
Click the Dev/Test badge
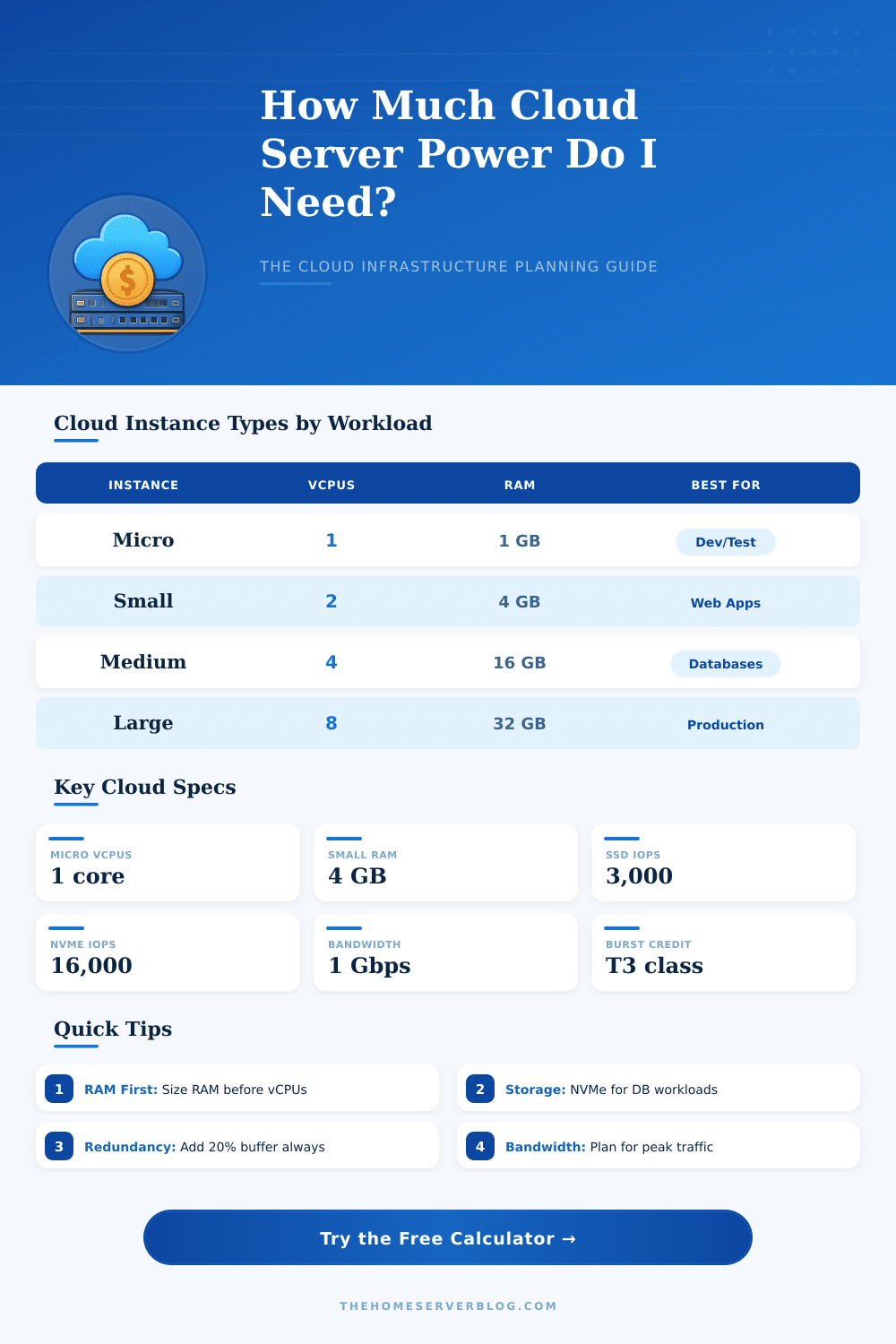[726, 542]
